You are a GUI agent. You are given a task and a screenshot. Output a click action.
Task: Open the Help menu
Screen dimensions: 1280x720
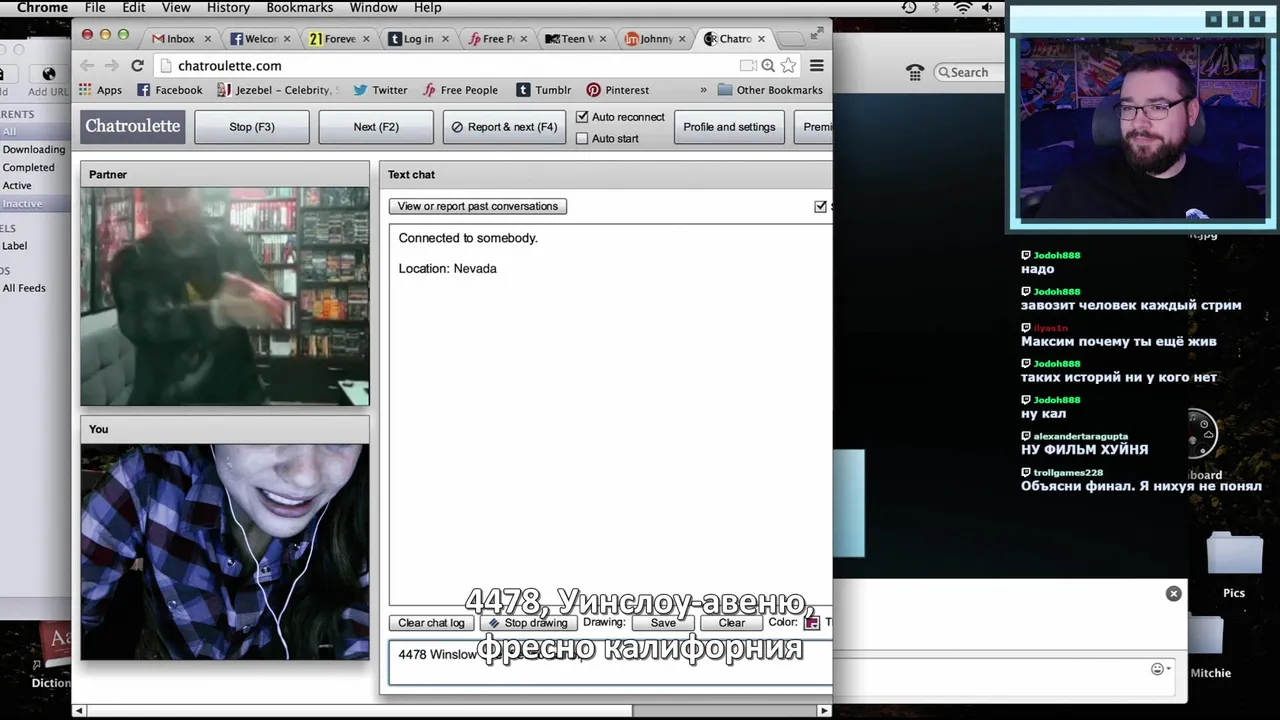tap(427, 8)
